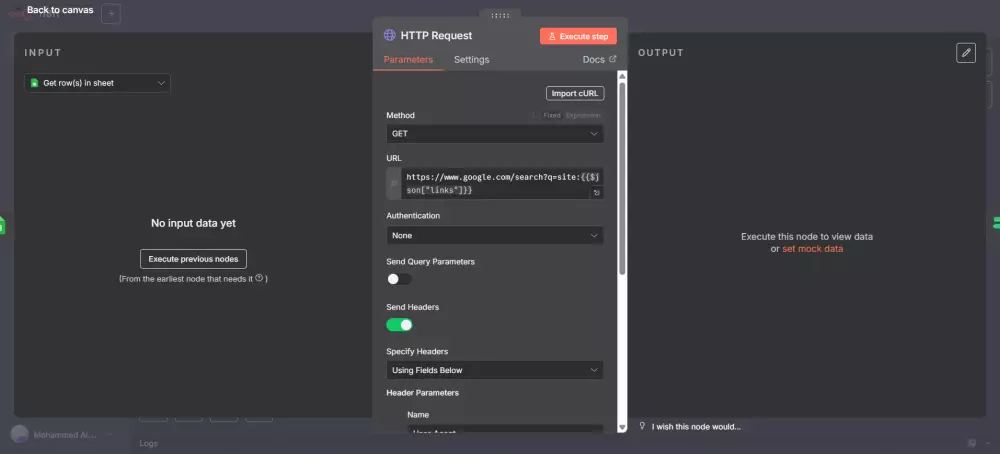Click 'I wish this node would...' link
This screenshot has height=454, width=1000.
[696, 427]
